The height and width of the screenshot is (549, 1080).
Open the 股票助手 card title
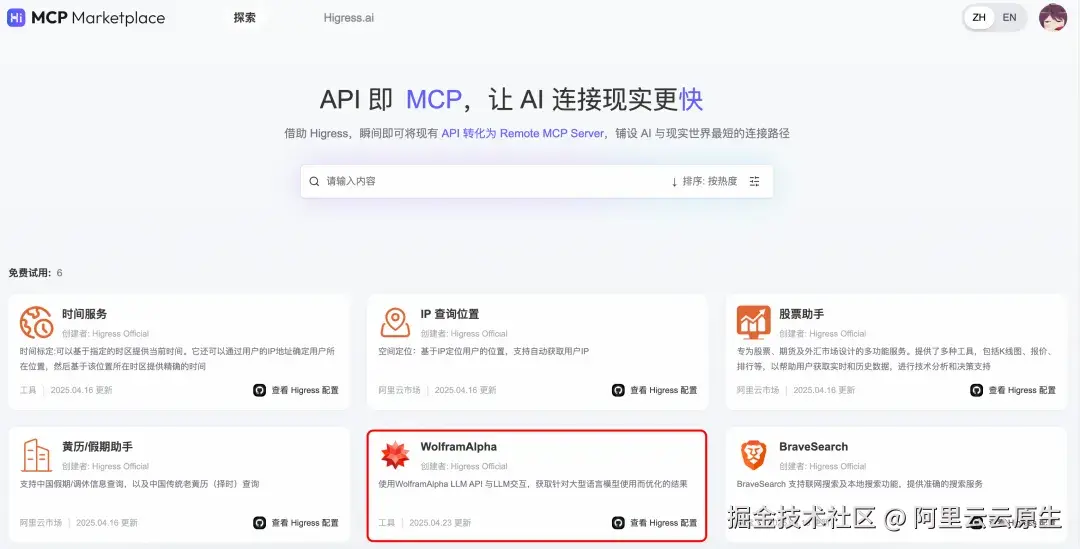point(802,314)
